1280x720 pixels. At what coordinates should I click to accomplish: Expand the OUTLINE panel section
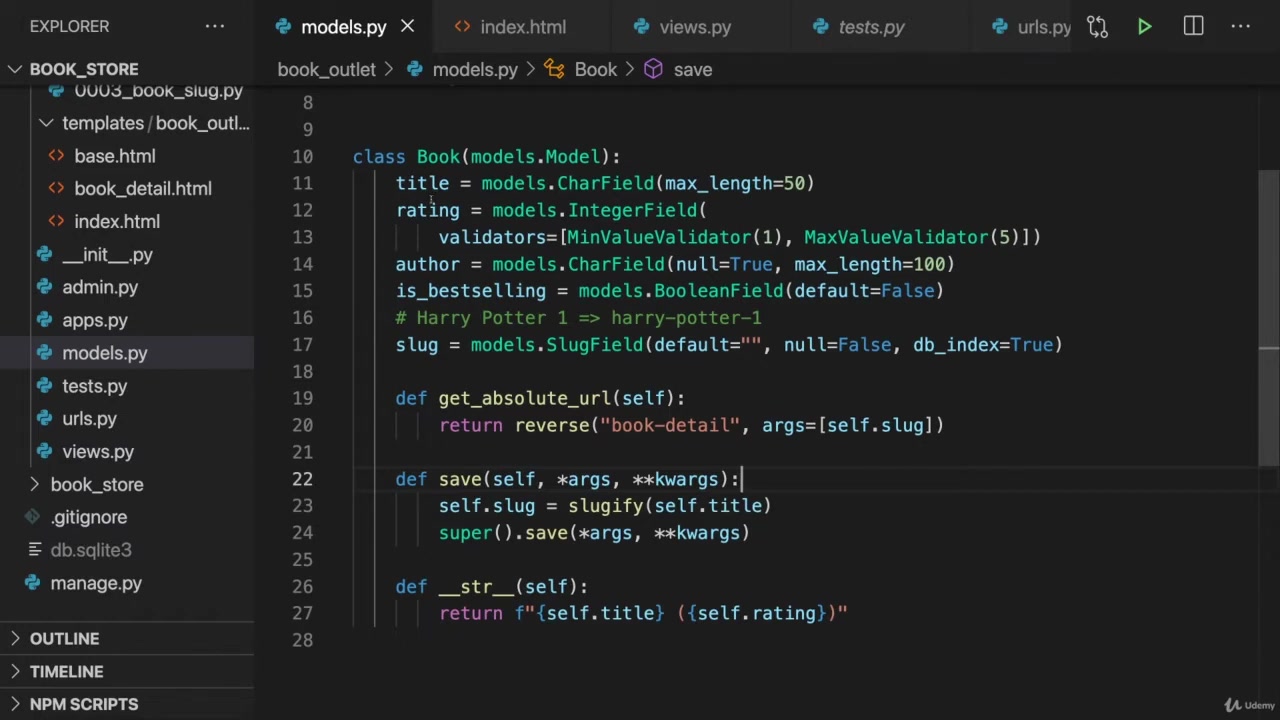pyautogui.click(x=64, y=639)
